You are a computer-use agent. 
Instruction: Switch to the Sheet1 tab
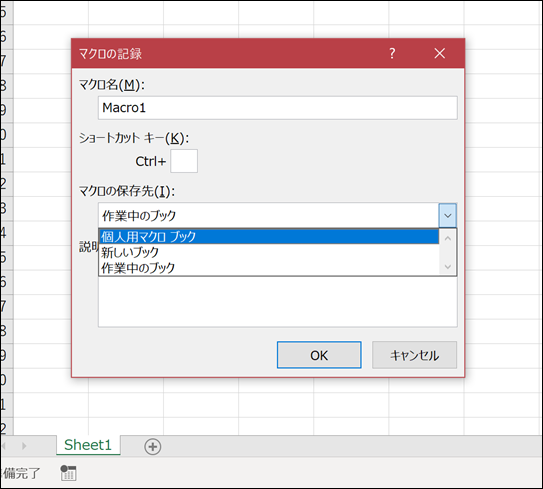pyautogui.click(x=88, y=445)
